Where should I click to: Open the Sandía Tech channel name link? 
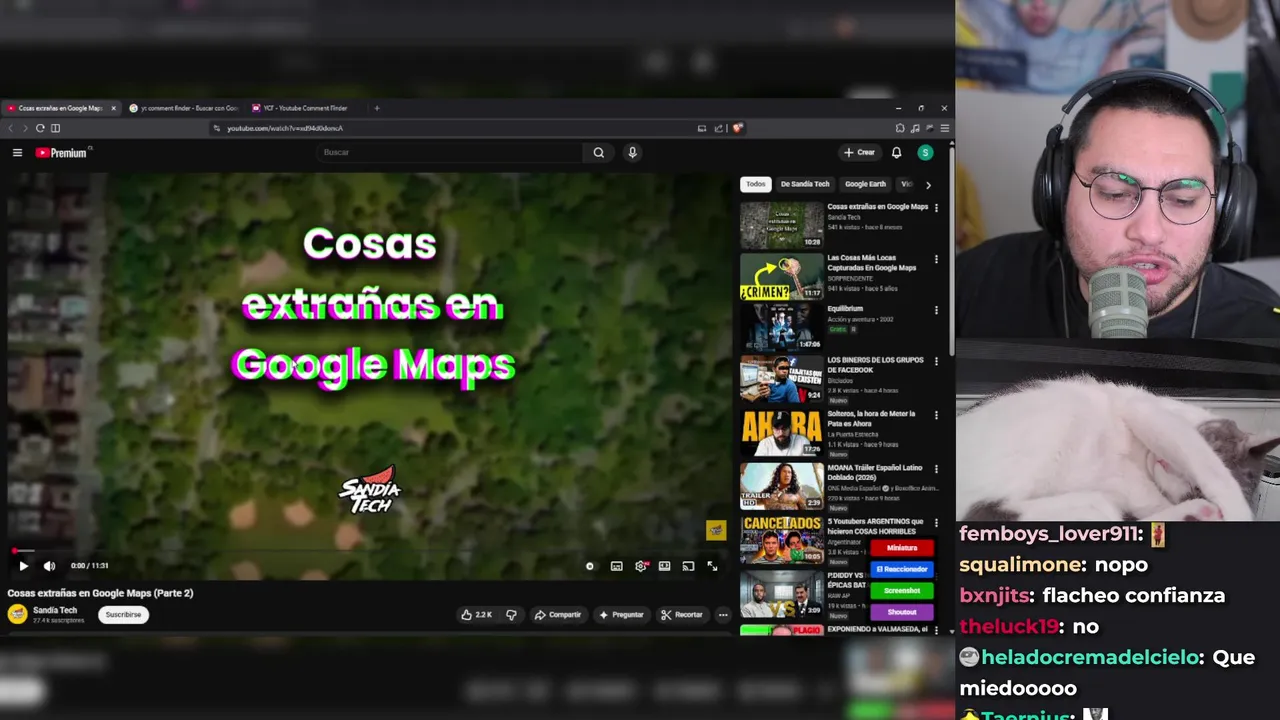[x=55, y=610]
